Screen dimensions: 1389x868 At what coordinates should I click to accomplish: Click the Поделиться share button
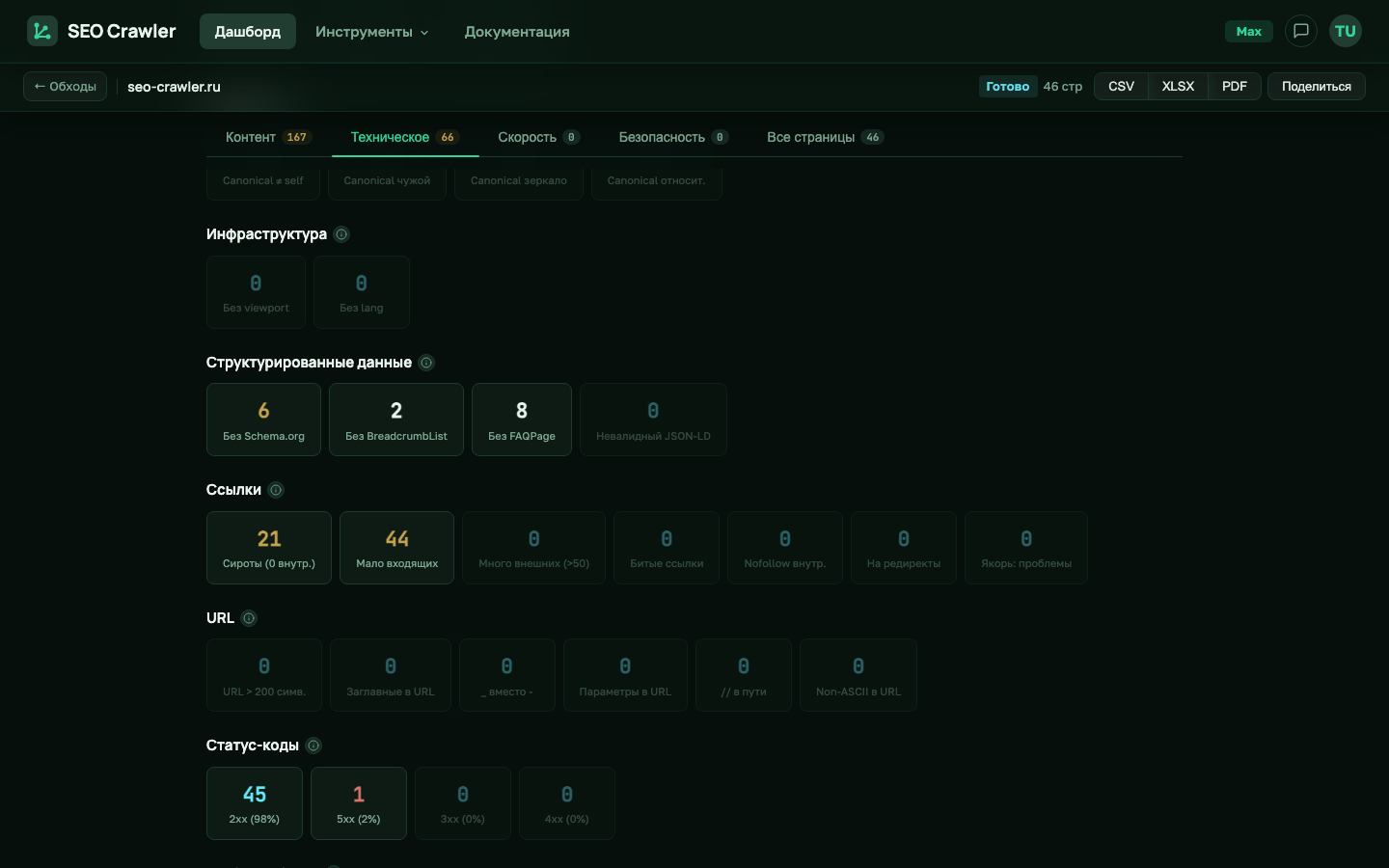pos(1316,87)
